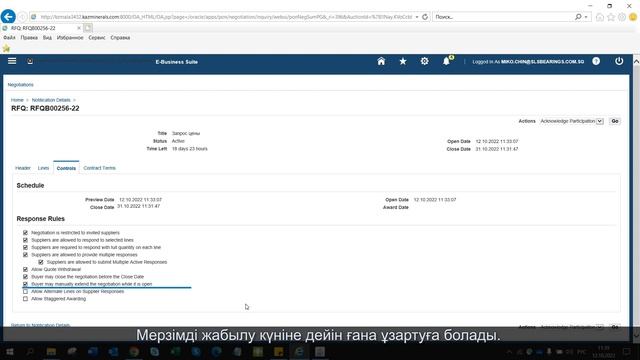Toggle Allow Quote Withdrawal checkbox

(25, 269)
